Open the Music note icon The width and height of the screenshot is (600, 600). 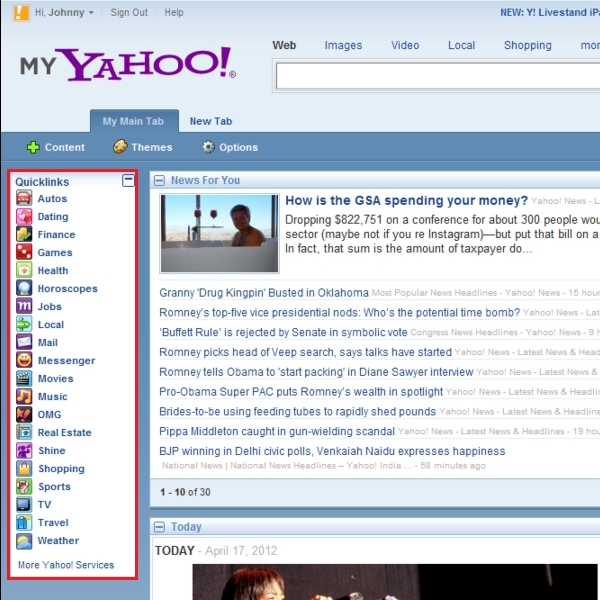coord(24,396)
